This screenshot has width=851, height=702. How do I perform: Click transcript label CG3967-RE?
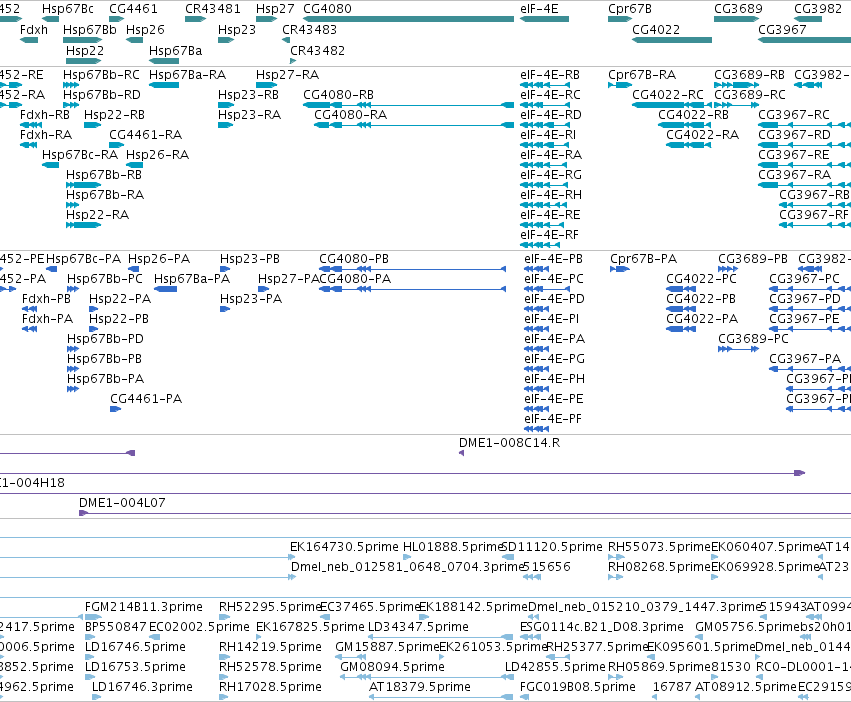pos(793,155)
